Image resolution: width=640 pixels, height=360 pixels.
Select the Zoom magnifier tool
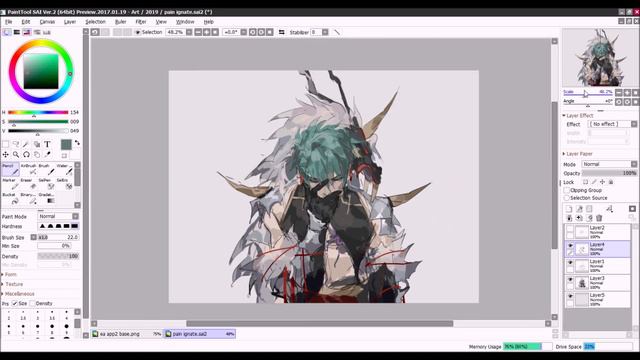click(16, 155)
